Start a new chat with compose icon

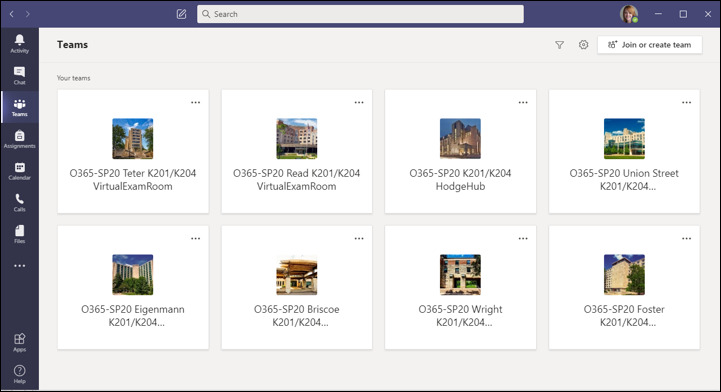point(181,14)
